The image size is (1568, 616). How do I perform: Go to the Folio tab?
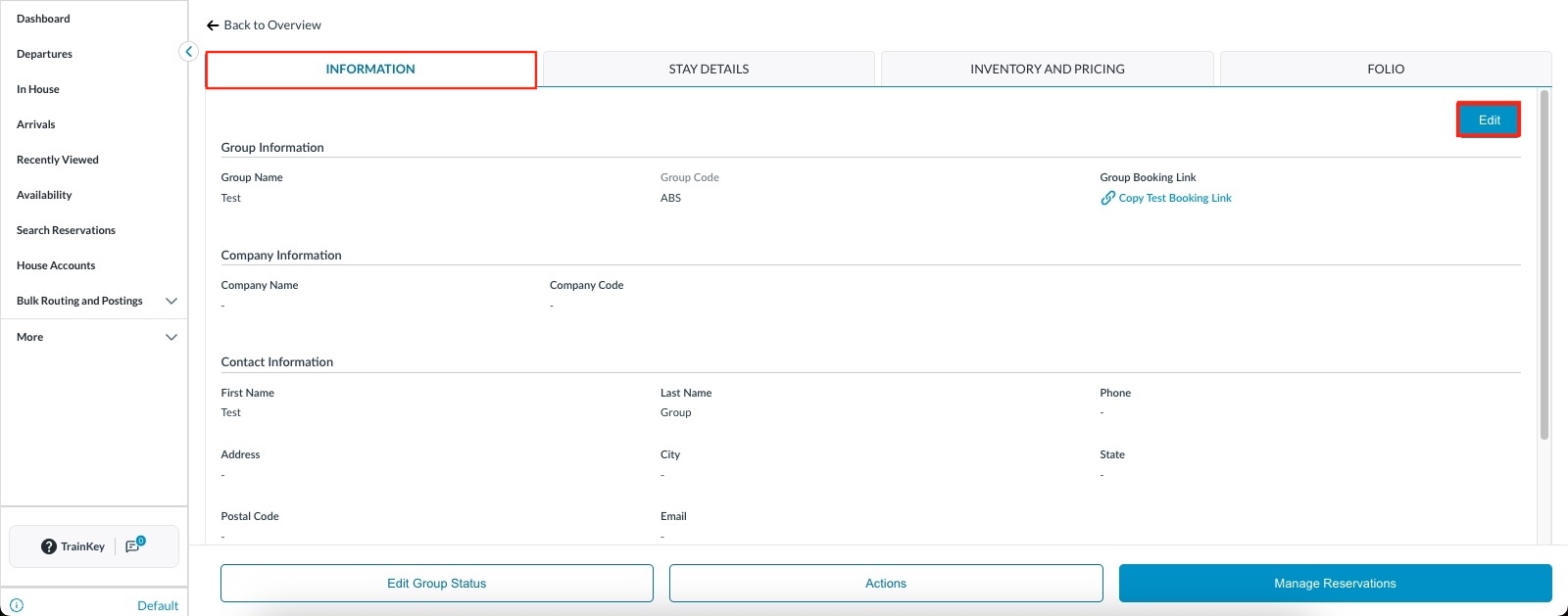point(1385,70)
